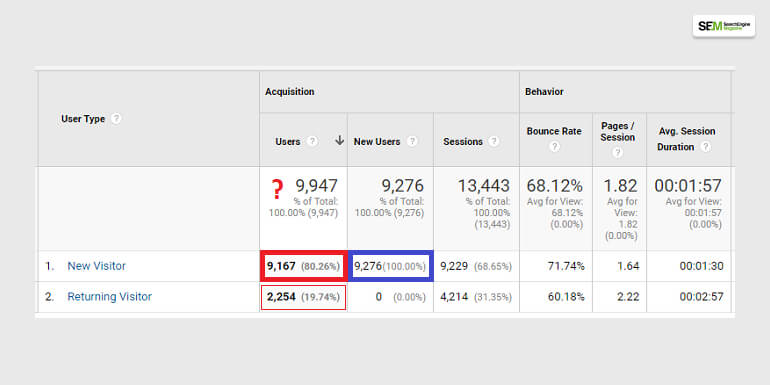Image resolution: width=770 pixels, height=385 pixels.
Task: Click New Visitor sessions cell 9,229
Action: (x=476, y=266)
